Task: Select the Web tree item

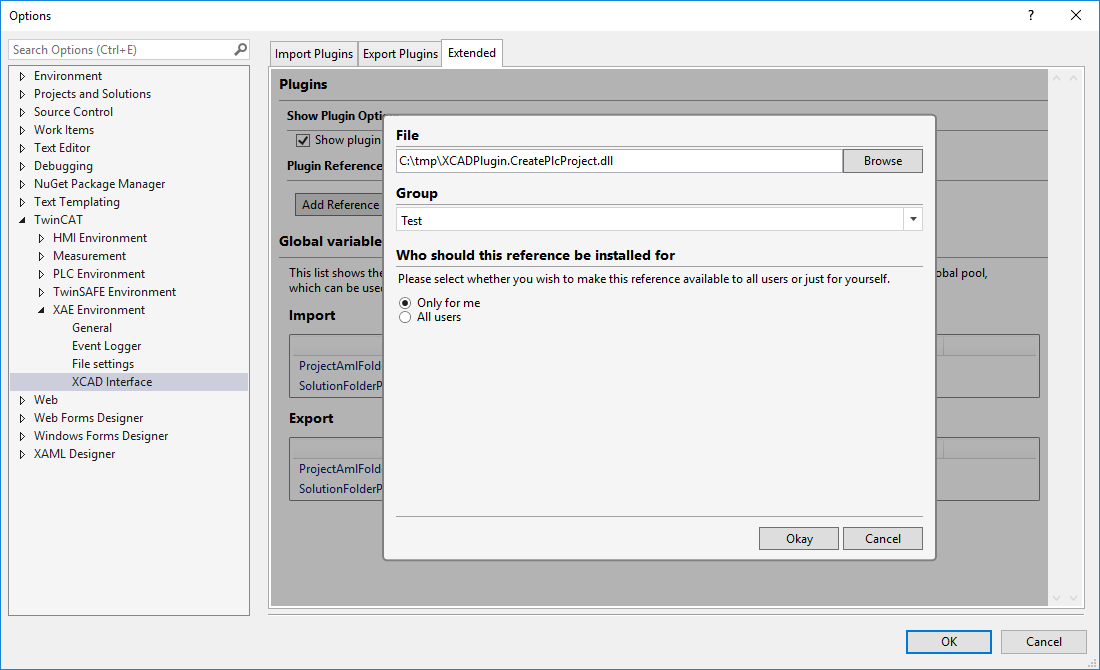Action: pos(46,400)
